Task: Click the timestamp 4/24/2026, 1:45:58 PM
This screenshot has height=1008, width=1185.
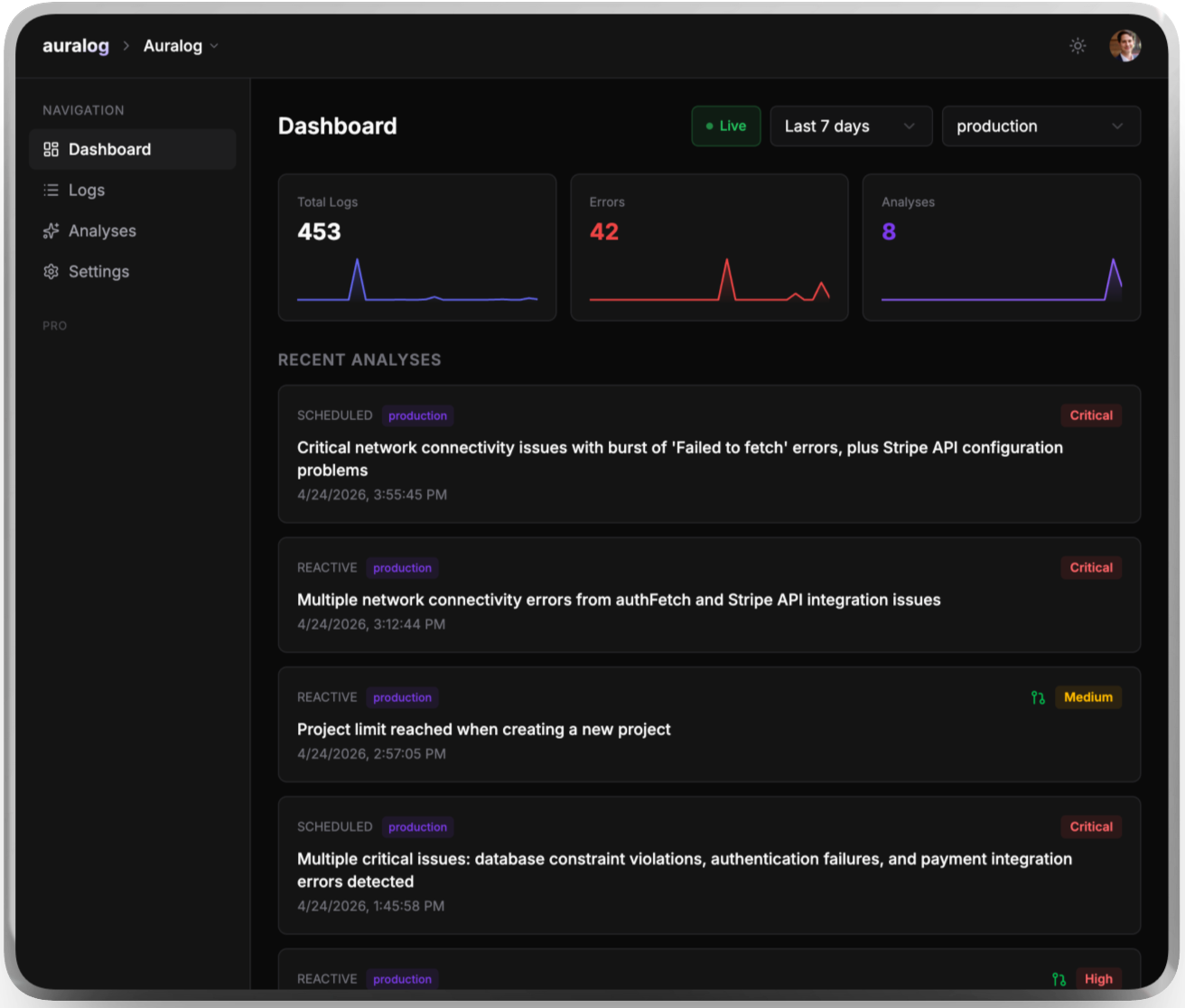Action: pyautogui.click(x=371, y=906)
